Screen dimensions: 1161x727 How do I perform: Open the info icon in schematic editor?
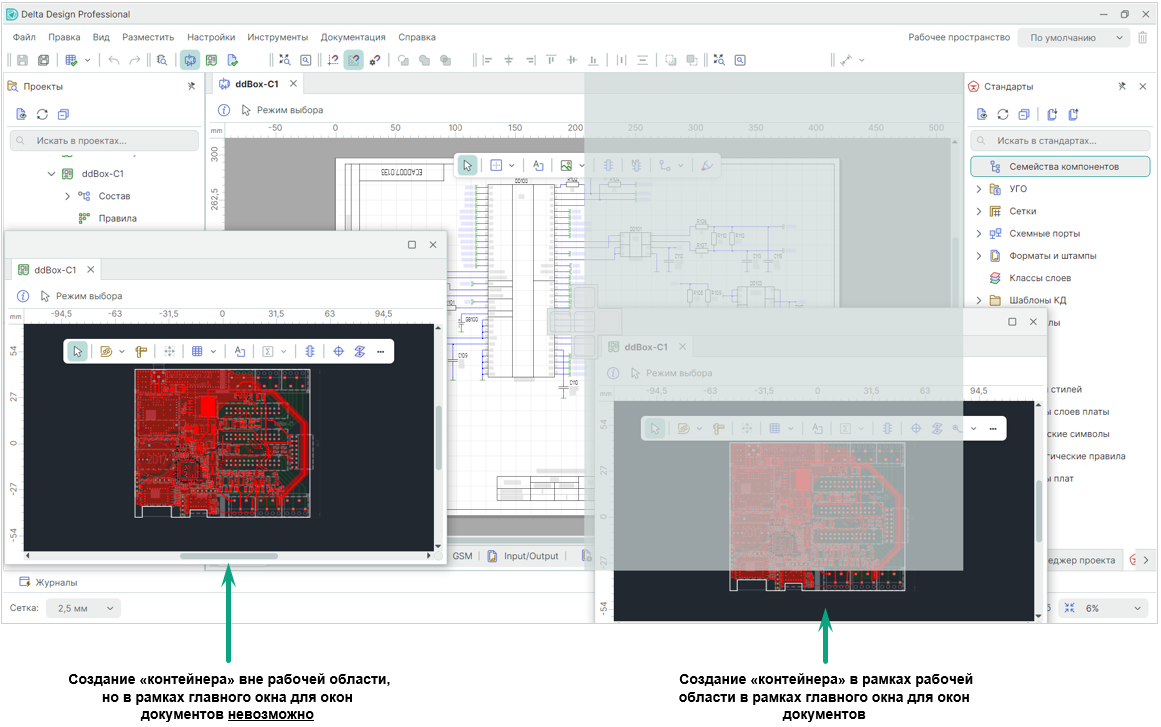(x=224, y=110)
